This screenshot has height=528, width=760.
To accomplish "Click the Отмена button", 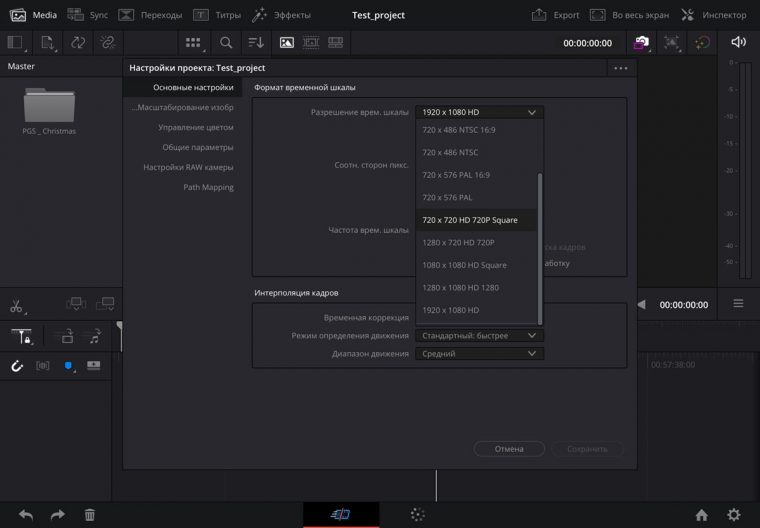I will [x=509, y=449].
